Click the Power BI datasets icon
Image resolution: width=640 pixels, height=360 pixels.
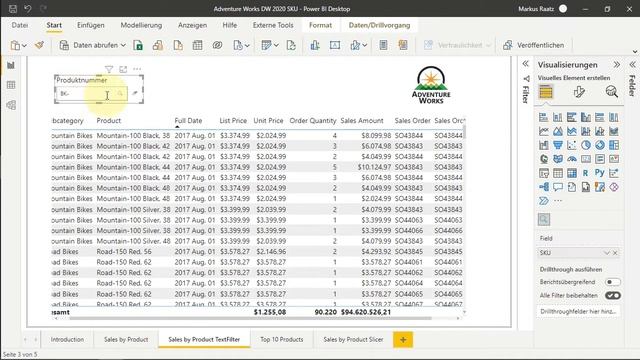(158, 45)
